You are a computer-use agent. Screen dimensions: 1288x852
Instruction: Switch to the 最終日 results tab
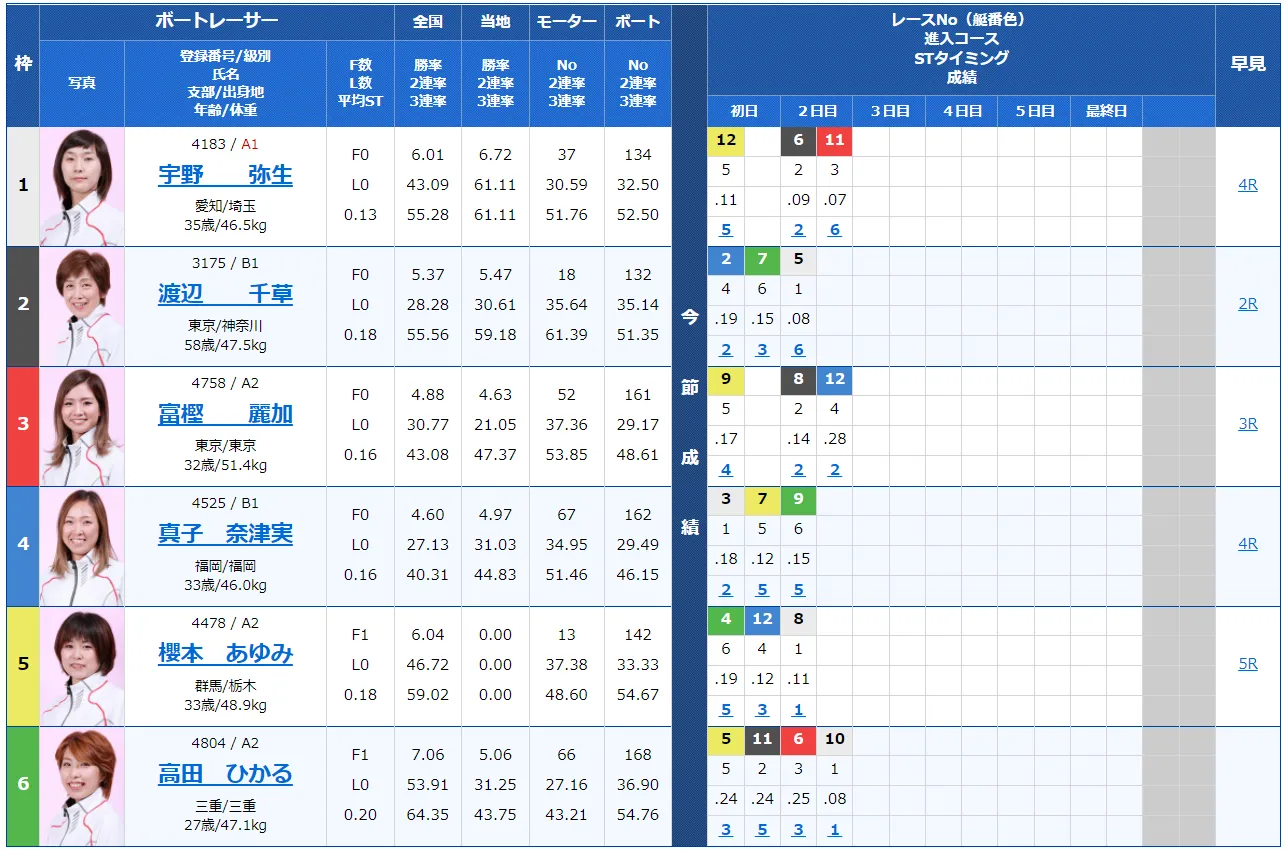tap(1105, 111)
